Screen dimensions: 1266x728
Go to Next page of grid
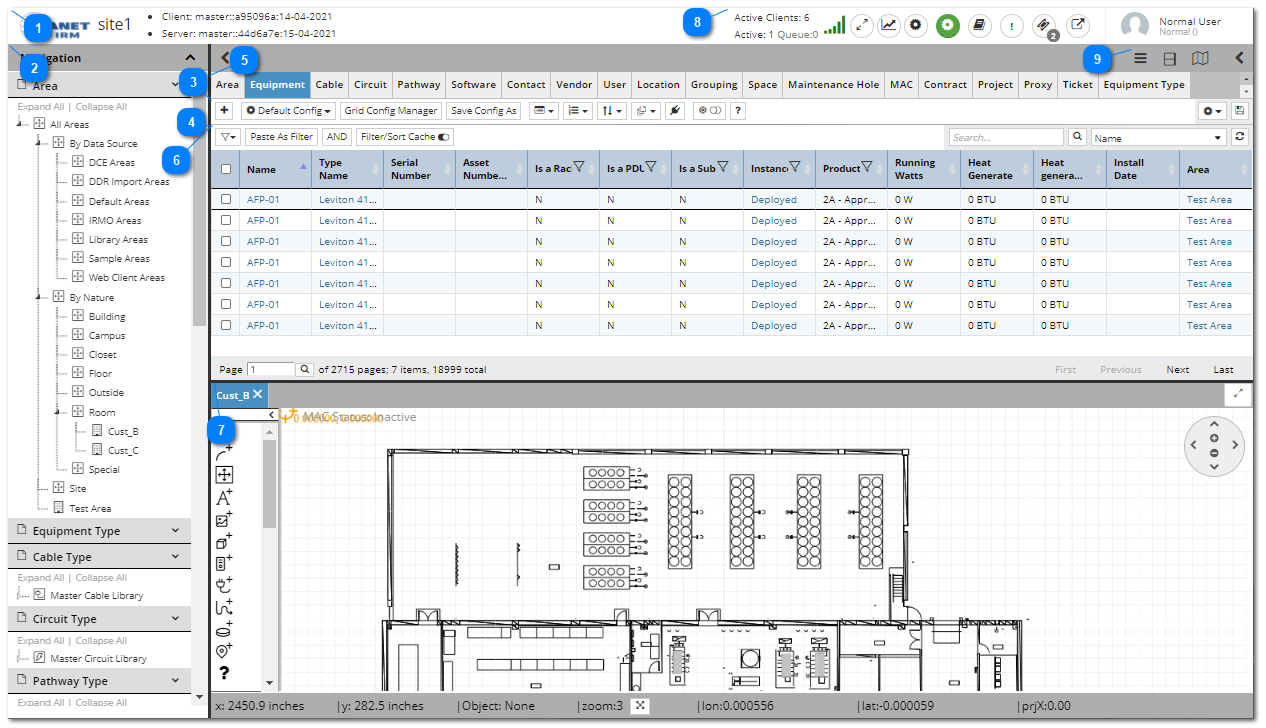point(1178,369)
